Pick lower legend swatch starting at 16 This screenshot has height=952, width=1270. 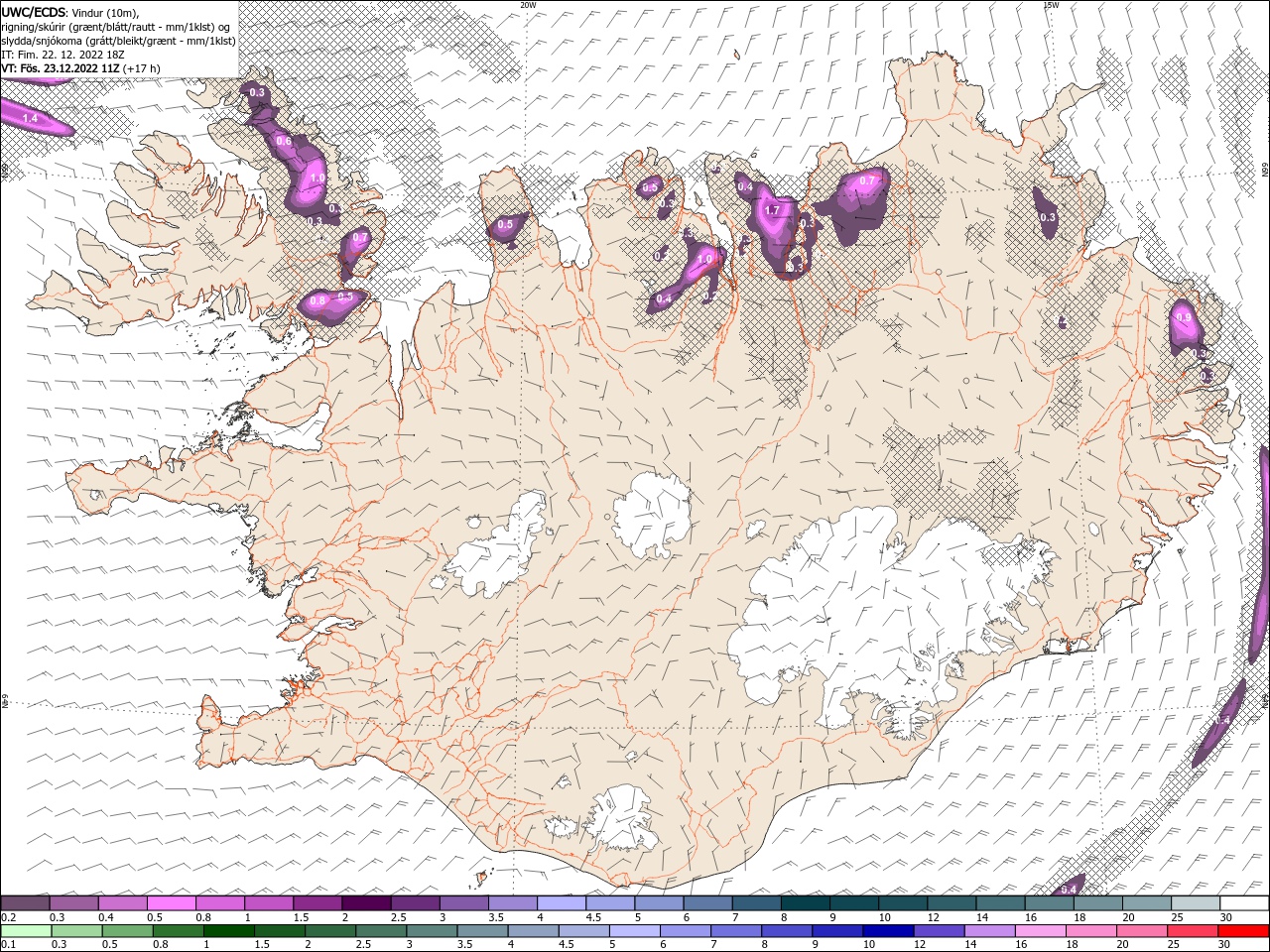point(1042,931)
